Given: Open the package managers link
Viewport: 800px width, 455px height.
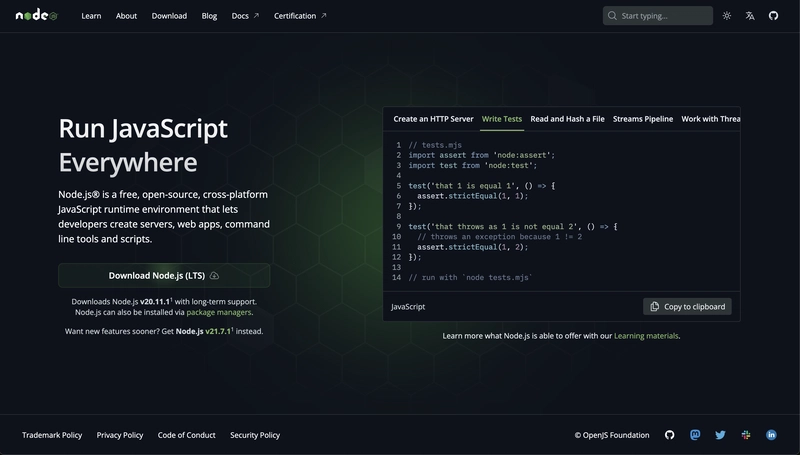Looking at the screenshot, I should pyautogui.click(x=219, y=312).
